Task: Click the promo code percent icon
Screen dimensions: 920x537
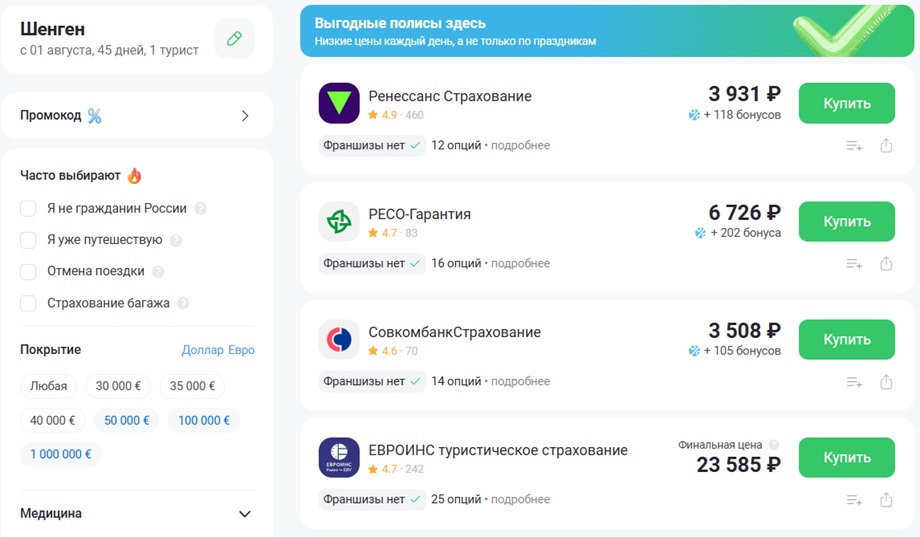Action: (94, 116)
